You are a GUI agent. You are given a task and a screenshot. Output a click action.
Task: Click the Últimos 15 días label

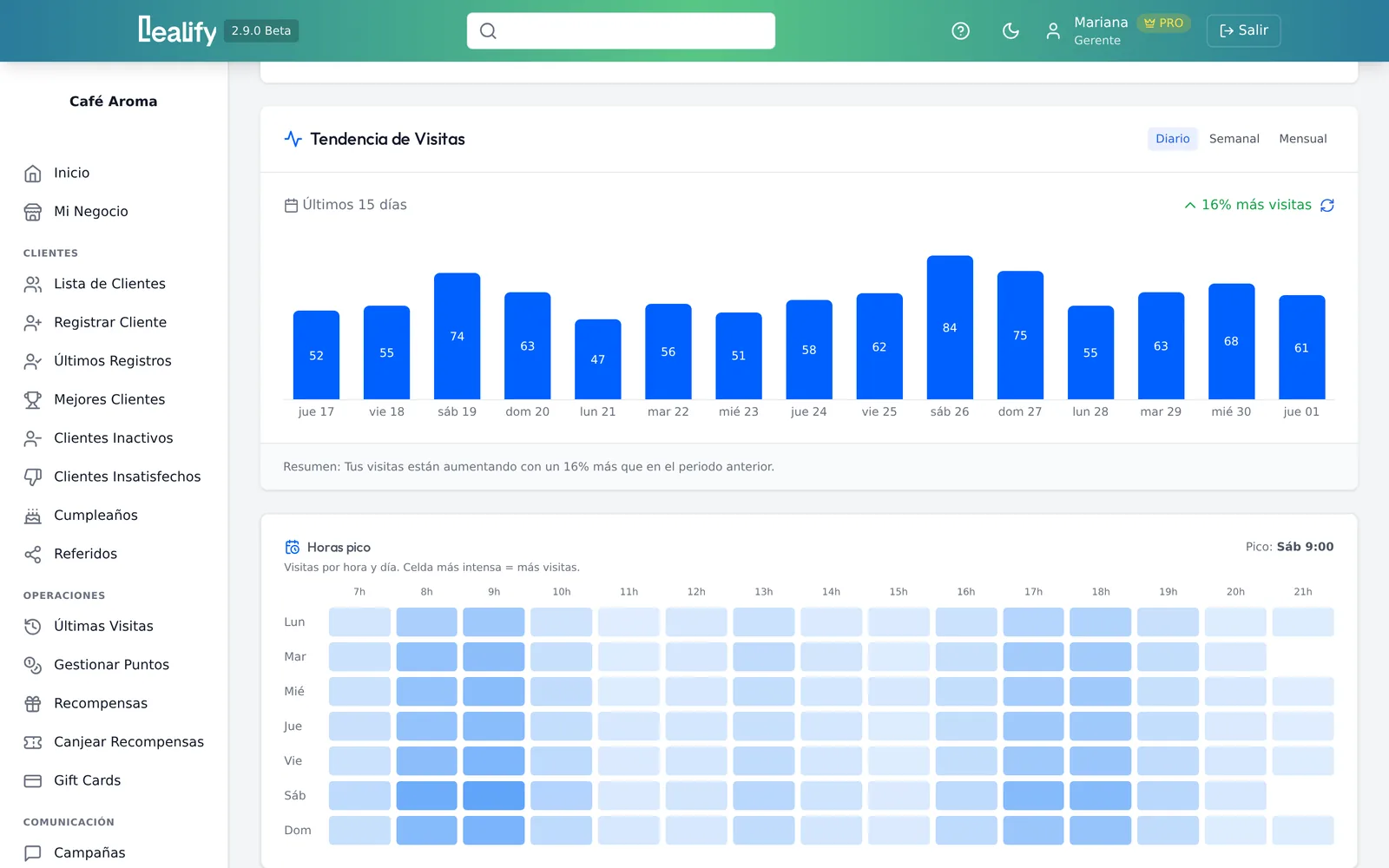pos(346,205)
